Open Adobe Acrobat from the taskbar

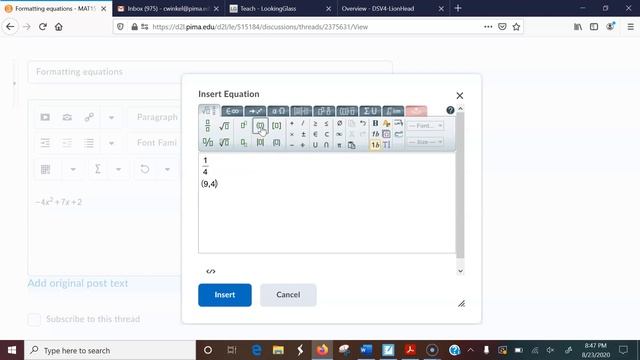coord(410,350)
